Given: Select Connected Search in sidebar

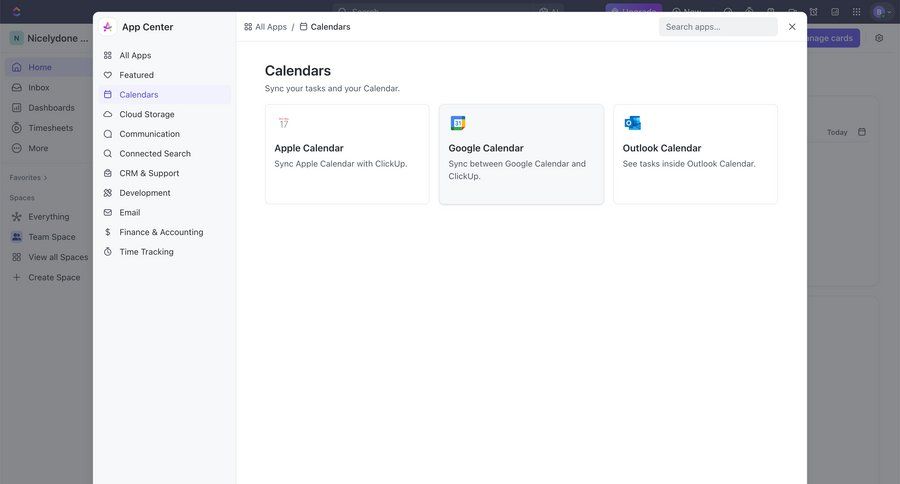Looking at the screenshot, I should 155,154.
